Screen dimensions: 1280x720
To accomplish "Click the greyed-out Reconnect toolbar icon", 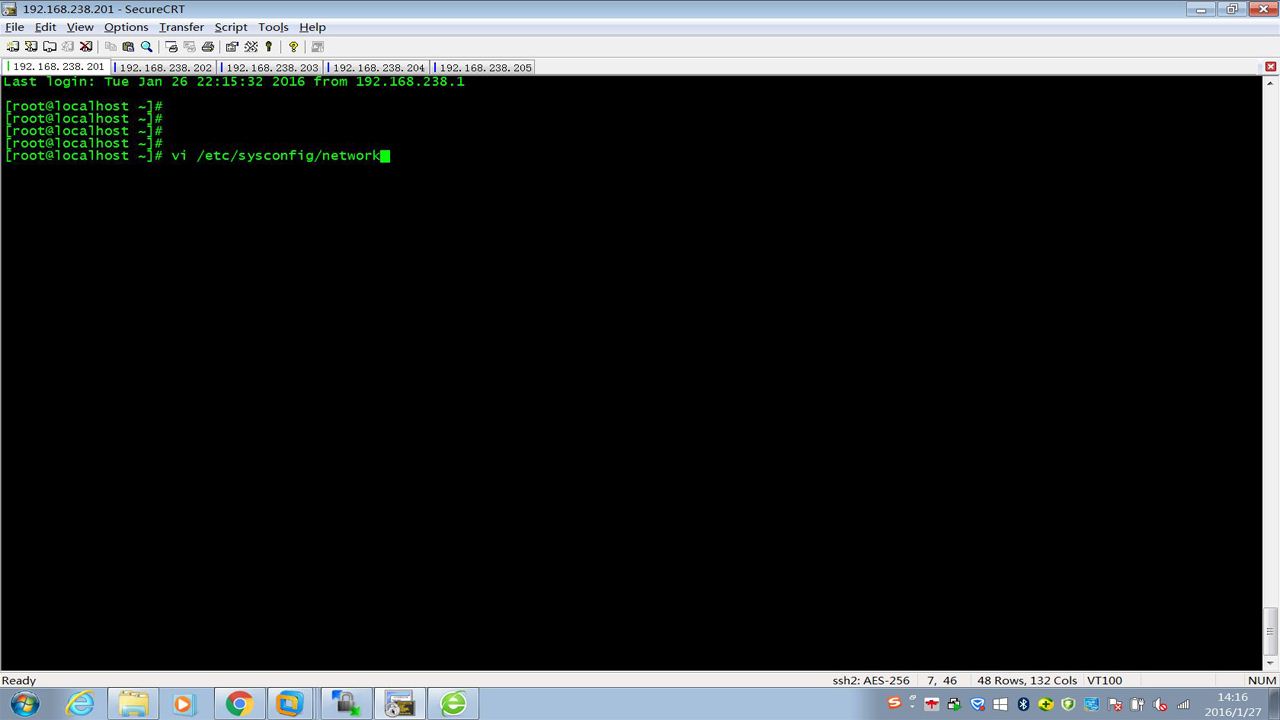I will tap(68, 46).
